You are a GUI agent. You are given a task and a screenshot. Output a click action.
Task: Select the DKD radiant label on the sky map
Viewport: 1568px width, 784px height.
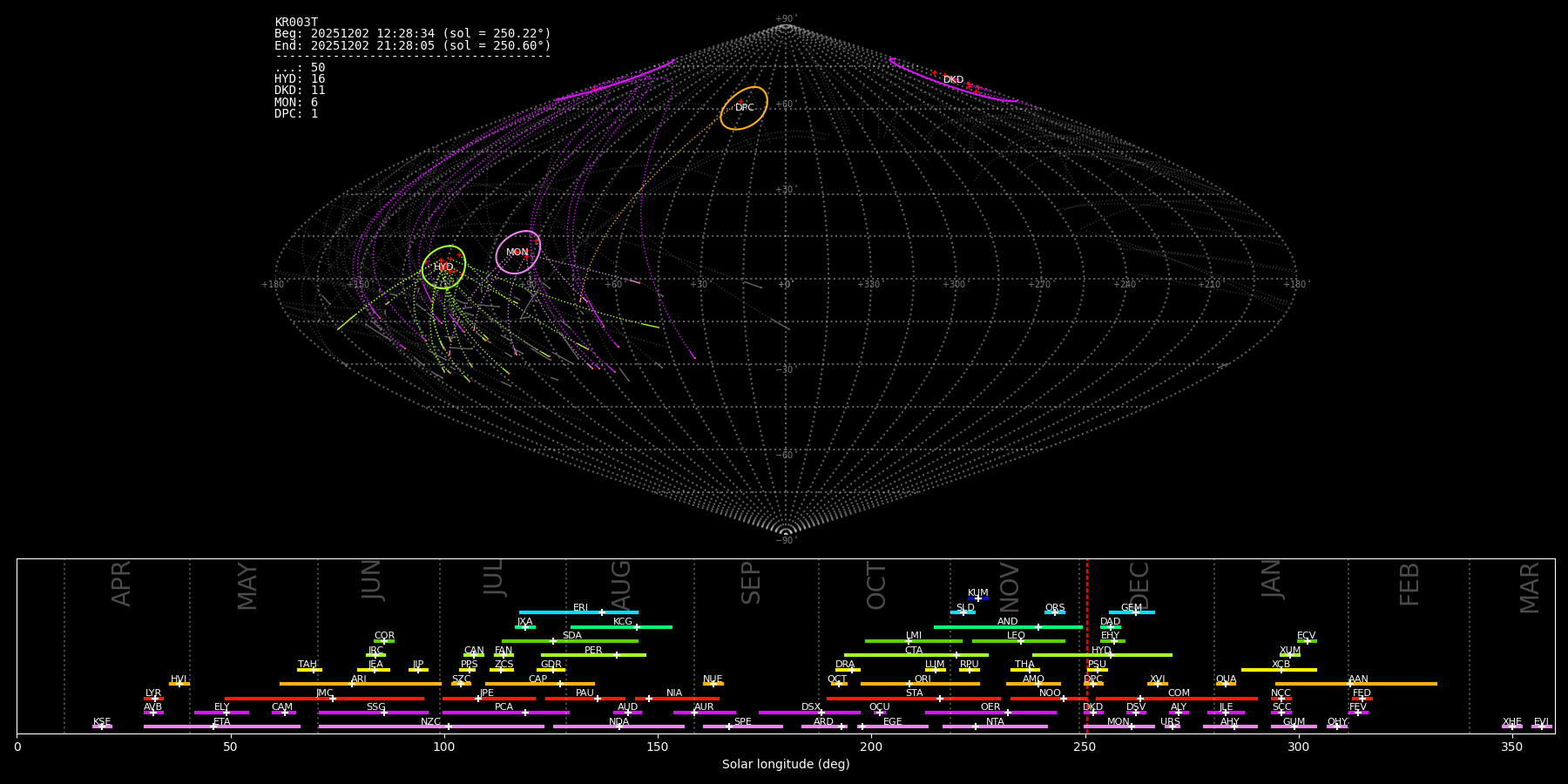click(953, 80)
